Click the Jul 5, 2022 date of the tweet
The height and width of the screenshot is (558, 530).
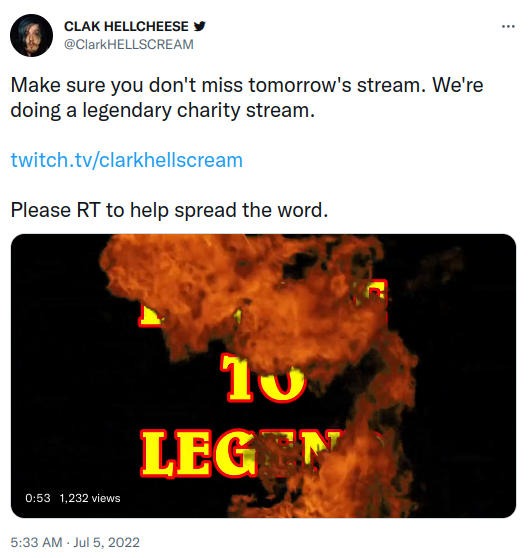point(106,542)
